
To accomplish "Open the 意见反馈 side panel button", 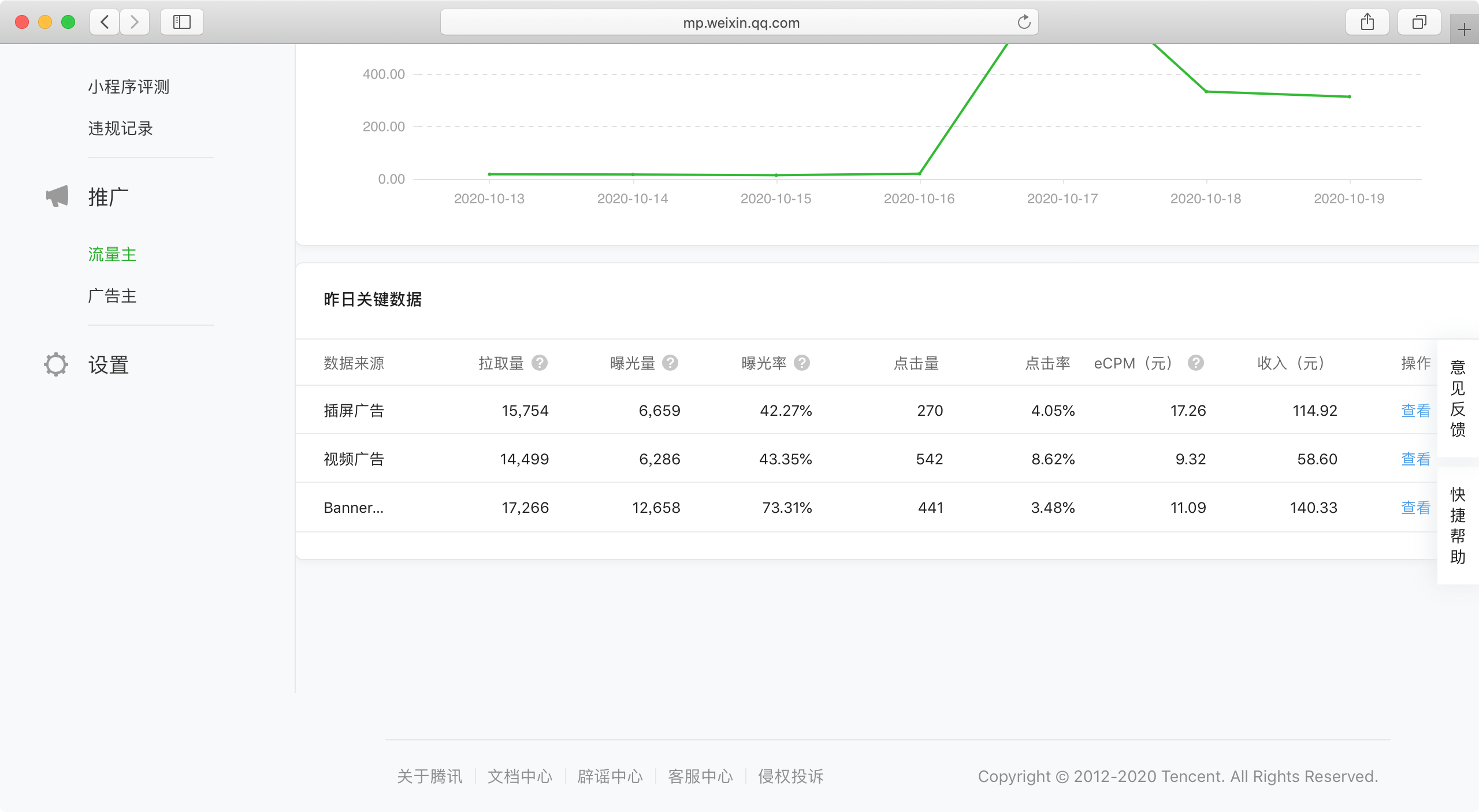I will pyautogui.click(x=1458, y=398).
